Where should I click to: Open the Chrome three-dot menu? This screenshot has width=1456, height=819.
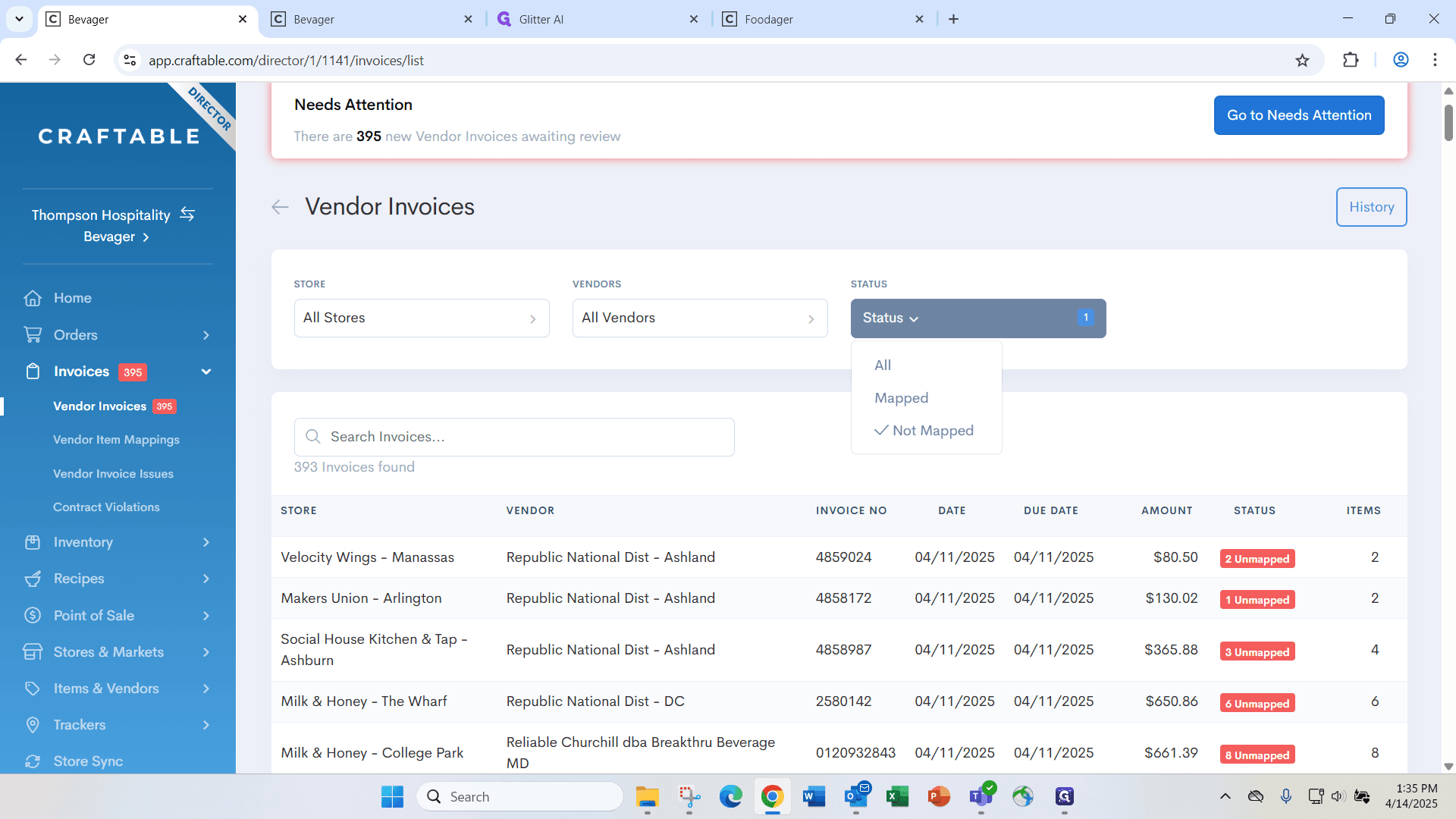[1435, 60]
